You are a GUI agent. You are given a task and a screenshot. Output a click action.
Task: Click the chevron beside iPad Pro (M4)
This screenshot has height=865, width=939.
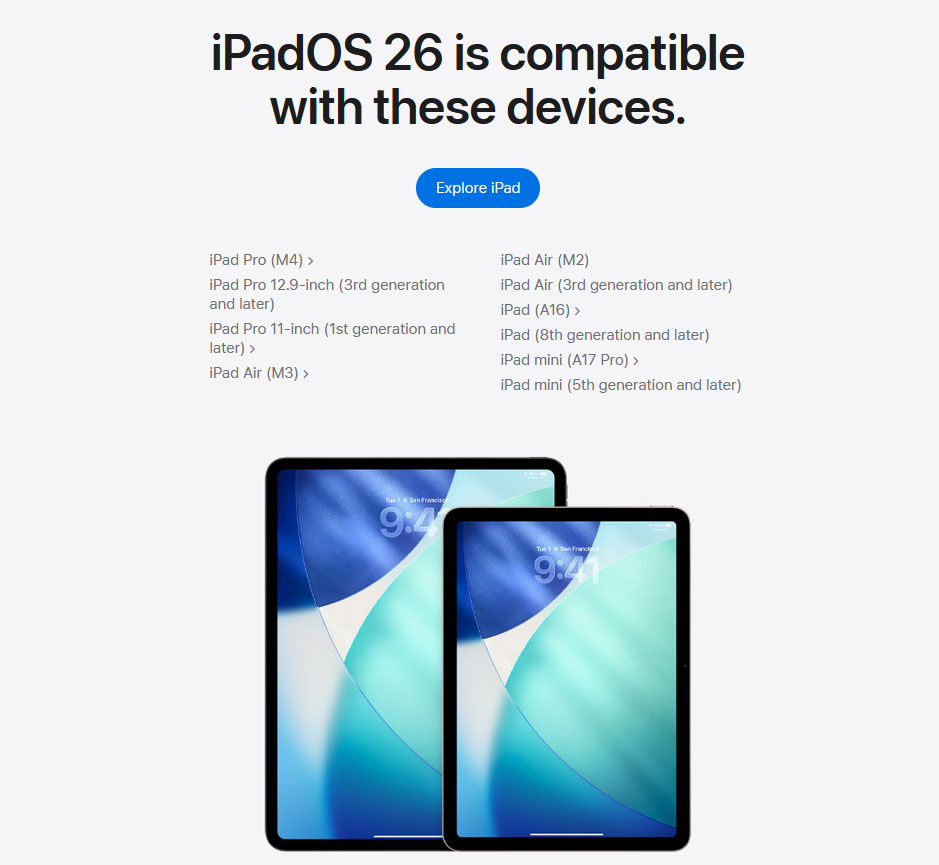point(310,261)
